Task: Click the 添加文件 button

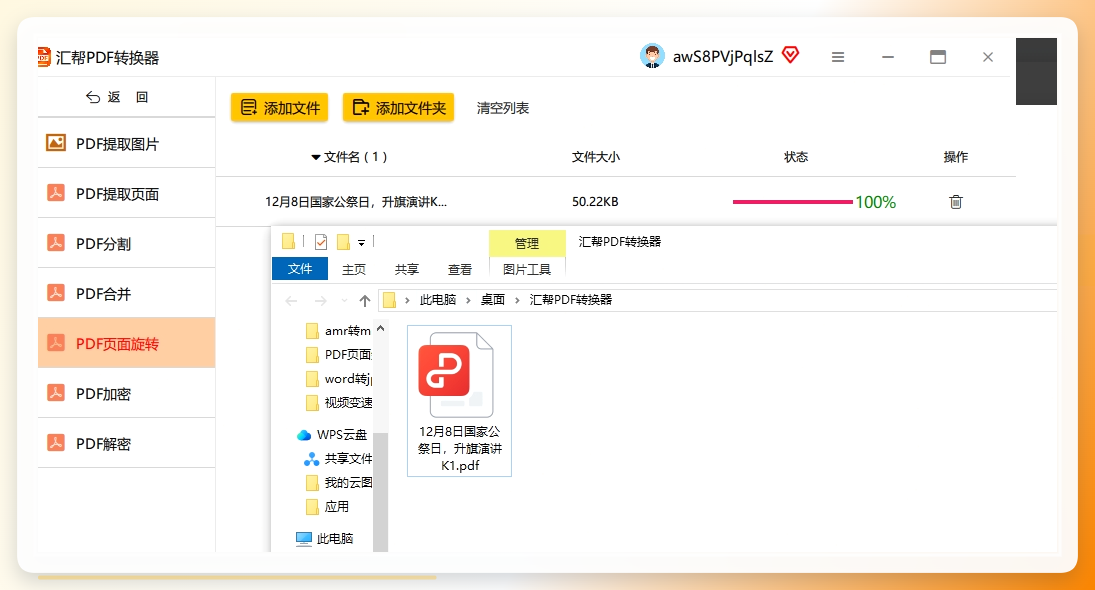Action: (x=280, y=108)
